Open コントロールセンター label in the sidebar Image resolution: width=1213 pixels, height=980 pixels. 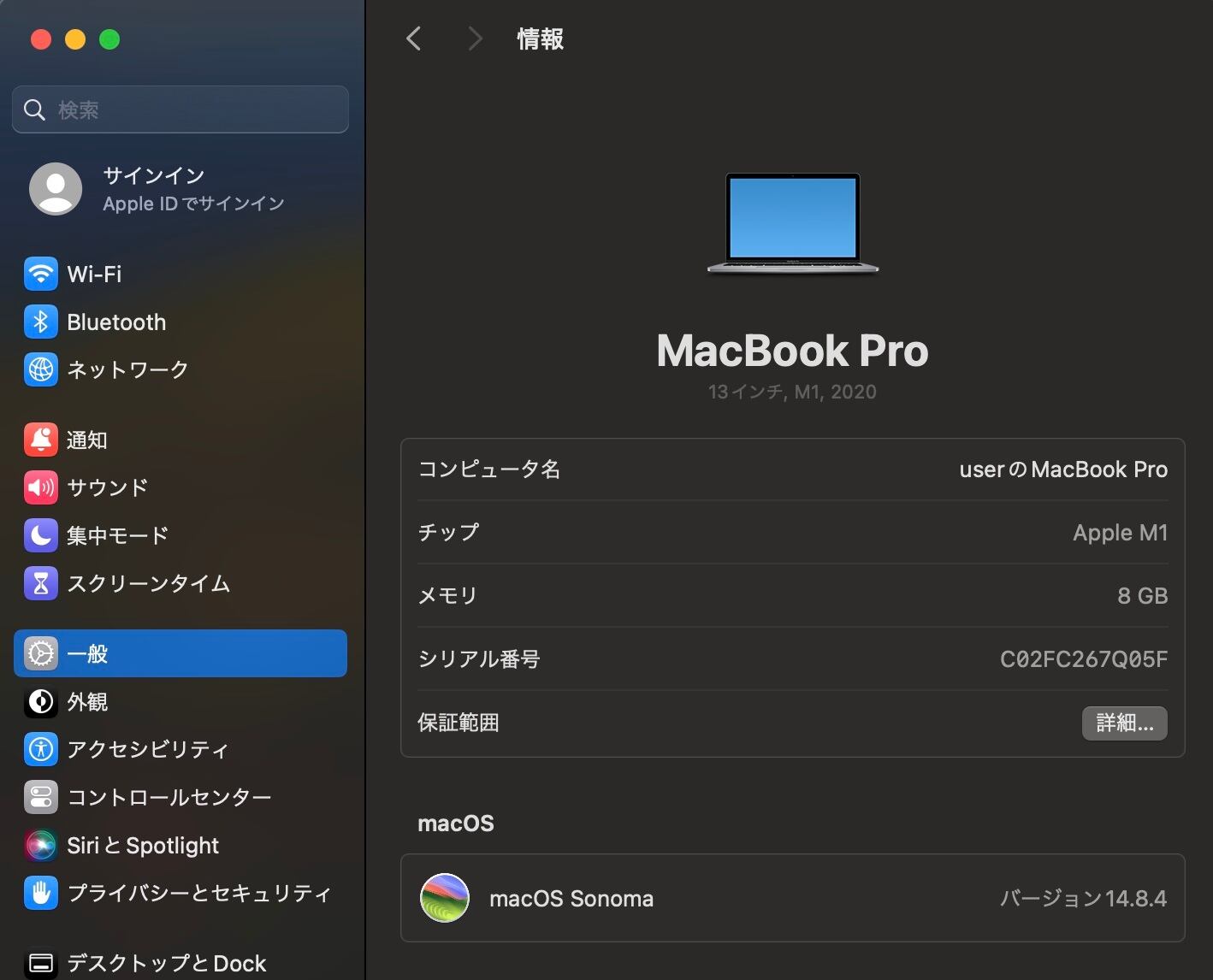(x=169, y=797)
